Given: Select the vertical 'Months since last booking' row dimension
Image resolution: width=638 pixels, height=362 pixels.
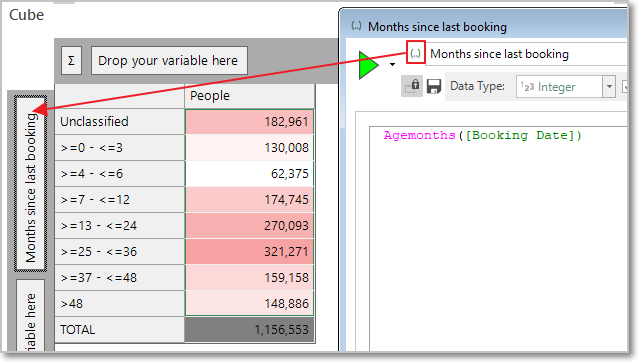Looking at the screenshot, I should (31, 183).
